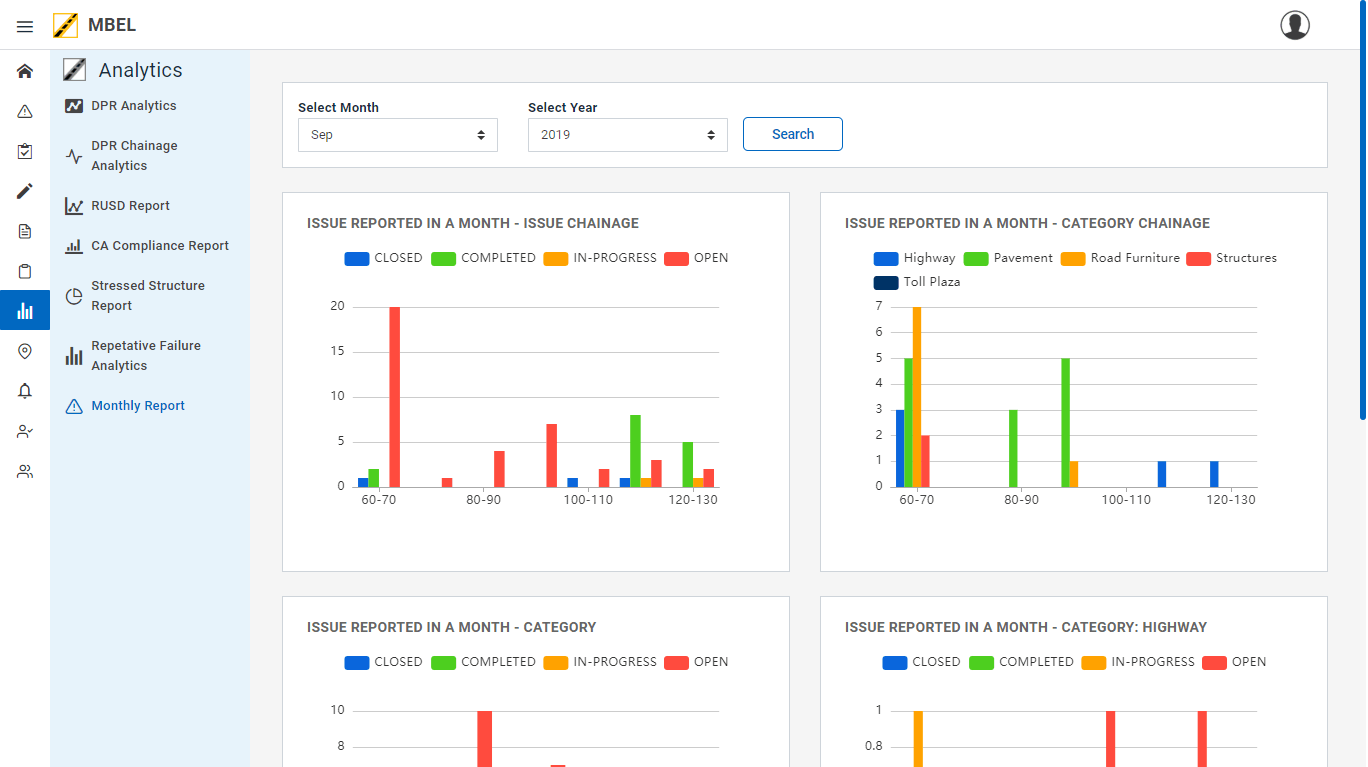Select the active analytics bar chart sidebar icon
The height and width of the screenshot is (767, 1368).
25,311
